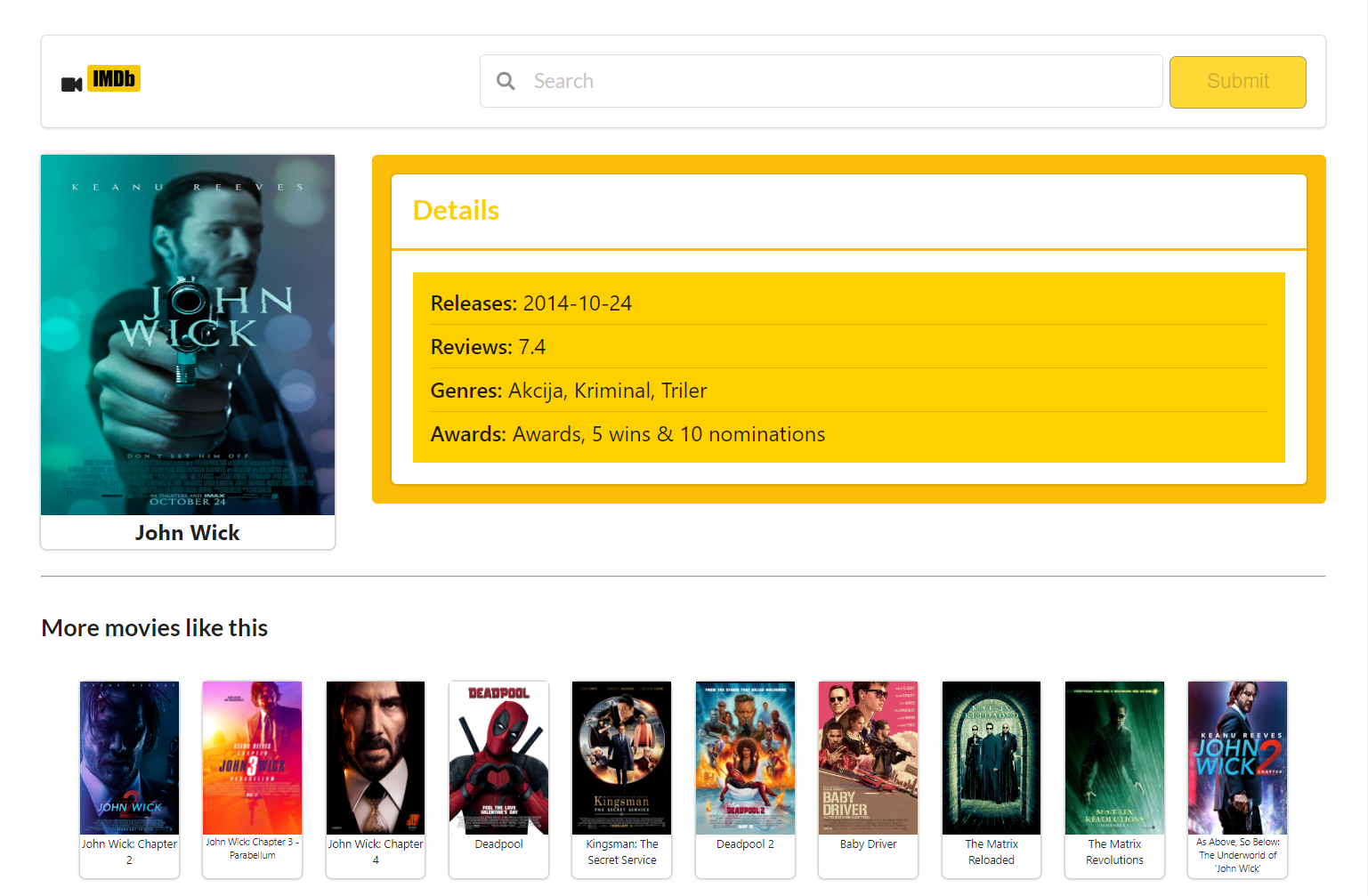
Task: Select Kingsman: The Secret Service poster
Action: [x=621, y=758]
